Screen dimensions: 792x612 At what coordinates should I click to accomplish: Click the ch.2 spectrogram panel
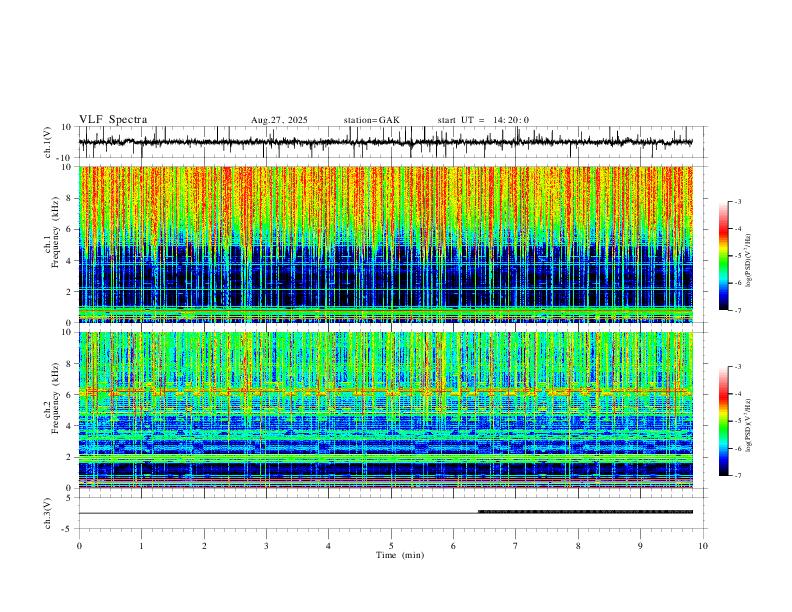pyautogui.click(x=386, y=410)
